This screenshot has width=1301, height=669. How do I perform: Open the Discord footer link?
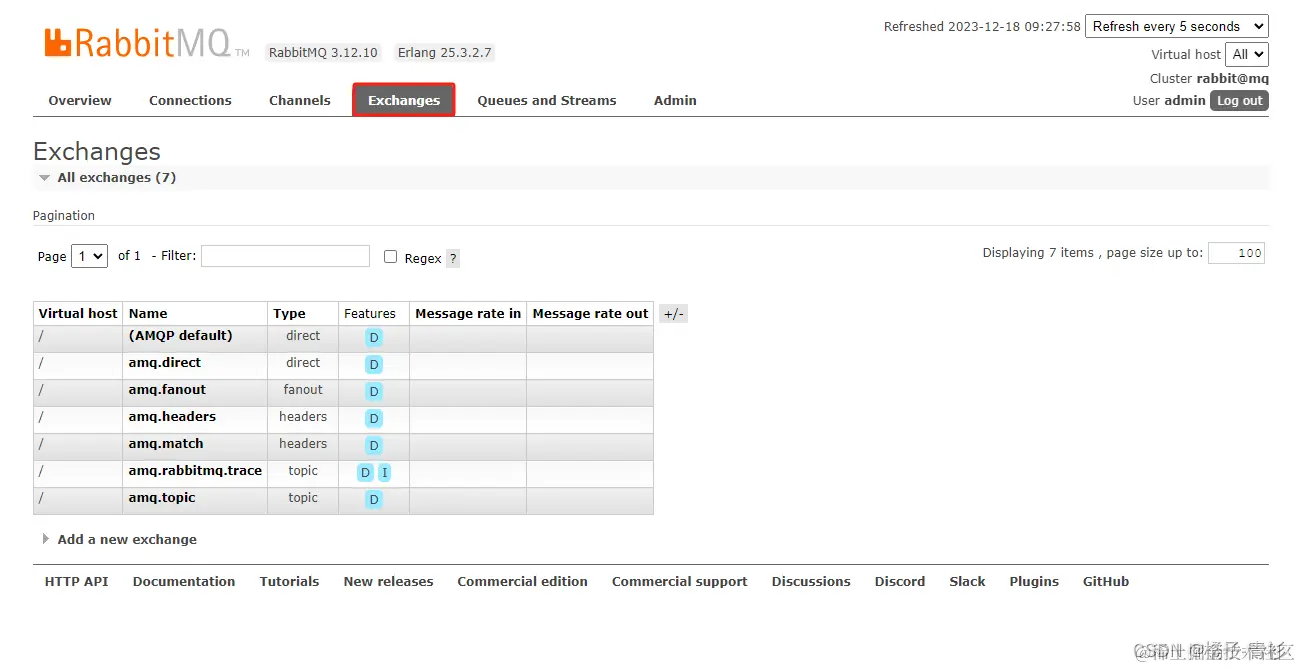click(900, 582)
